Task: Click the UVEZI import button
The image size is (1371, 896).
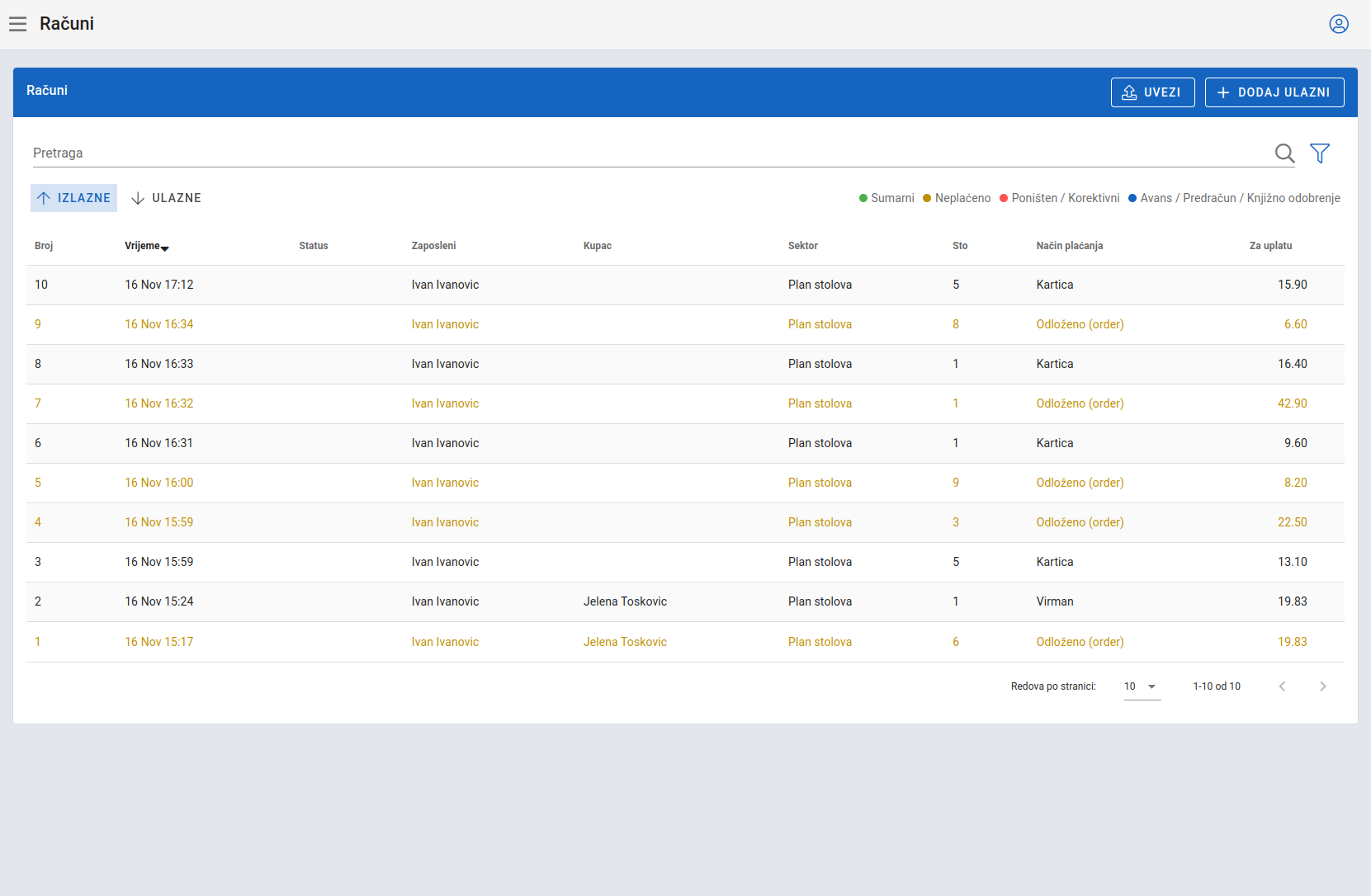Action: click(x=1152, y=92)
